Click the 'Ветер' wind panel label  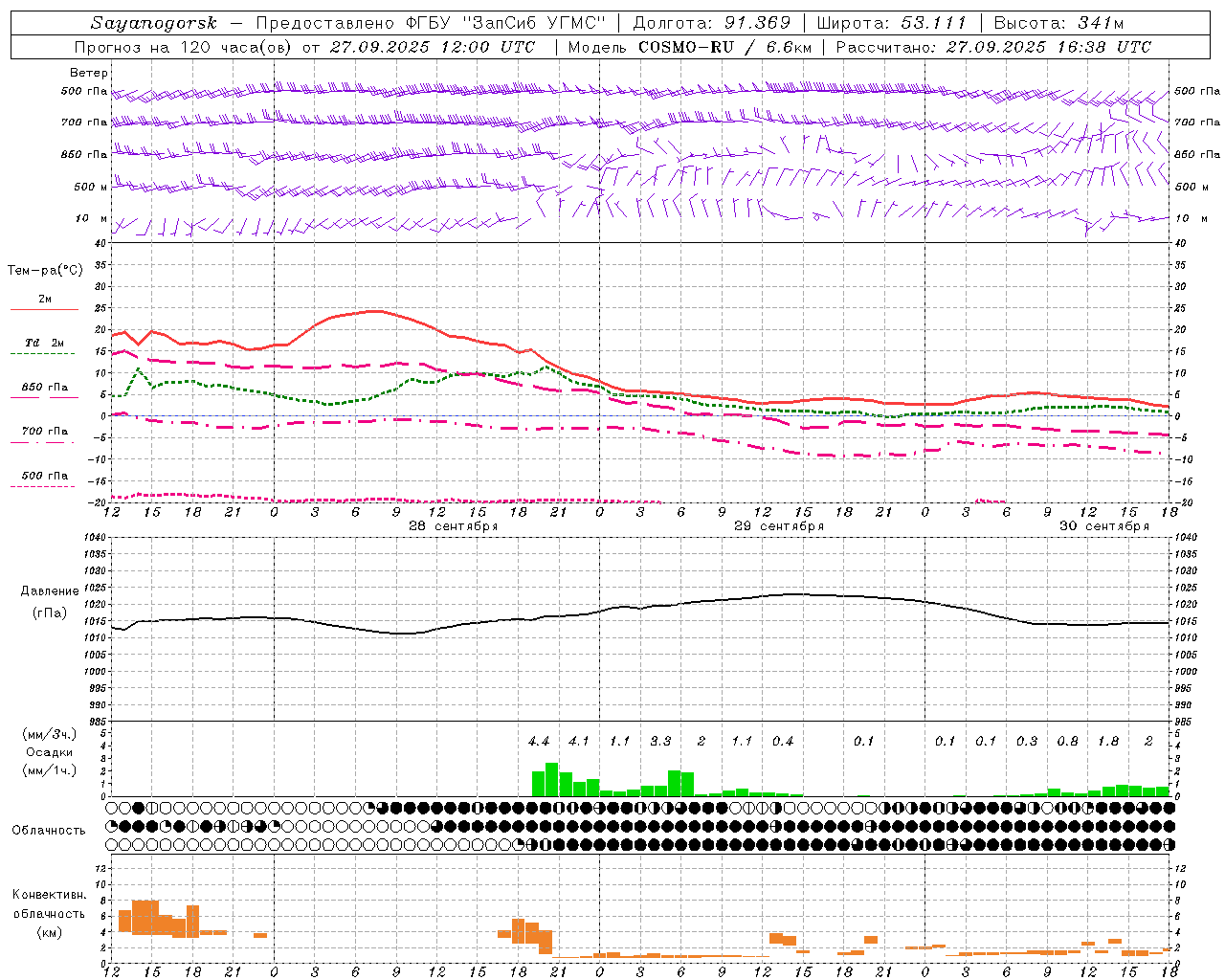(x=88, y=73)
